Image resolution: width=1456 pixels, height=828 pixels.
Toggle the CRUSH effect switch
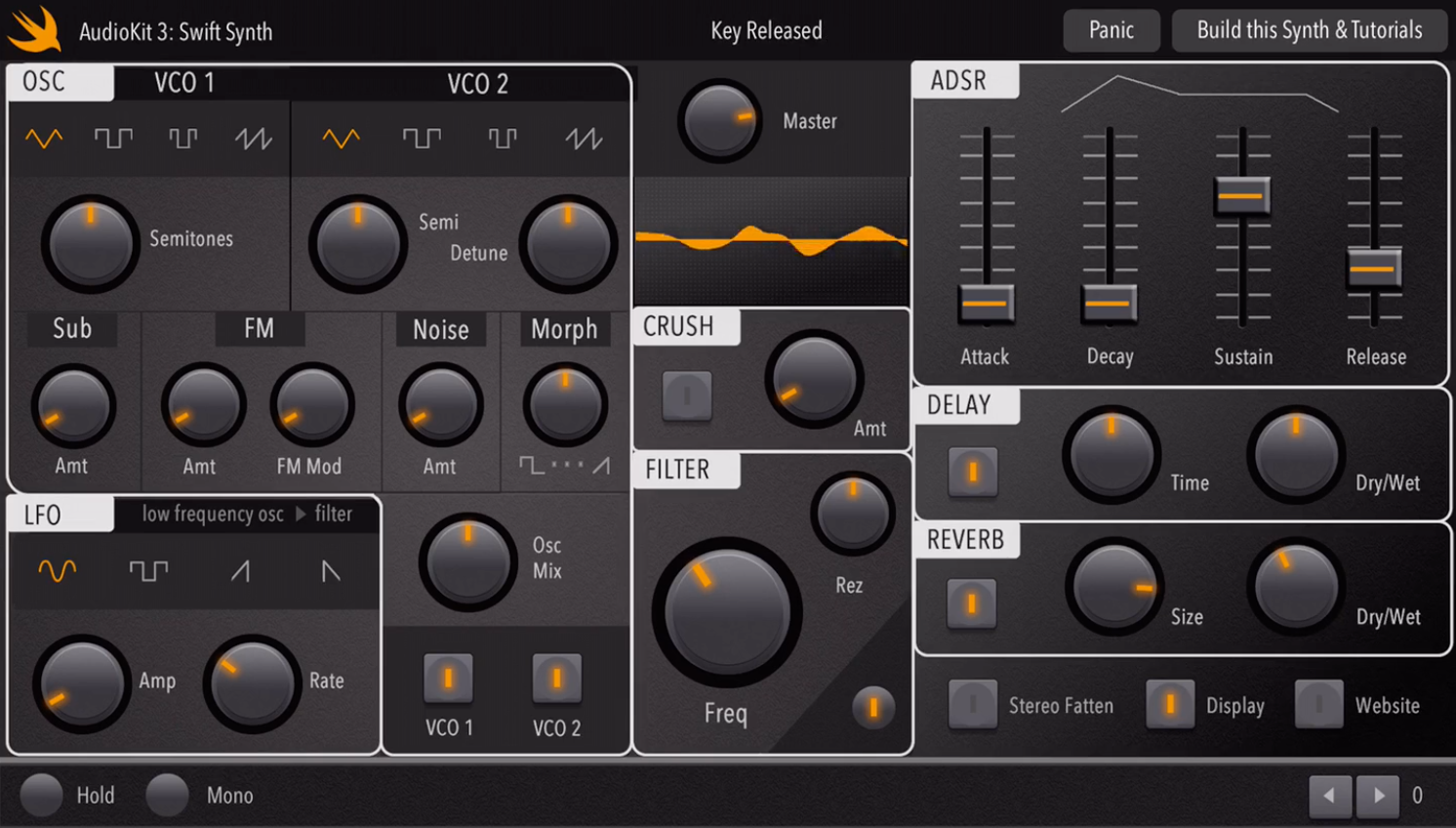687,395
